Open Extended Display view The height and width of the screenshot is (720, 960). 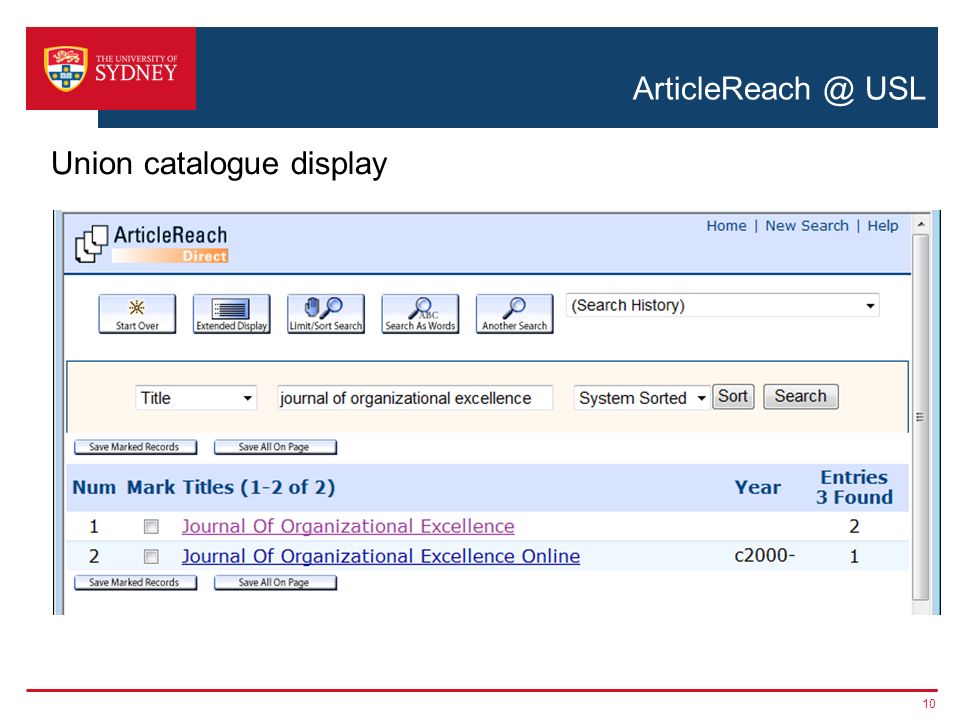pos(231,313)
